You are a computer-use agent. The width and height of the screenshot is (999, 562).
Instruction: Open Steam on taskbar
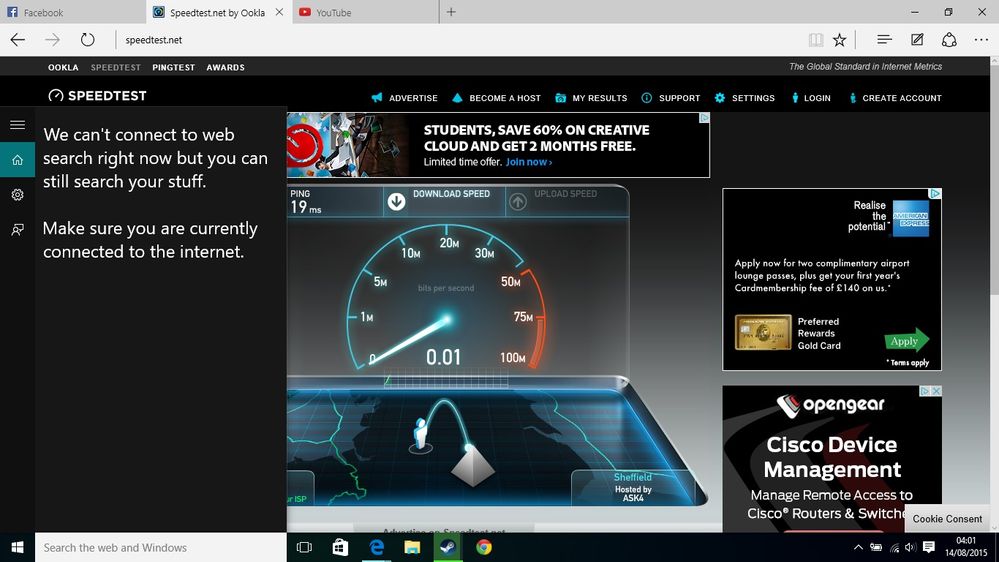[x=448, y=547]
